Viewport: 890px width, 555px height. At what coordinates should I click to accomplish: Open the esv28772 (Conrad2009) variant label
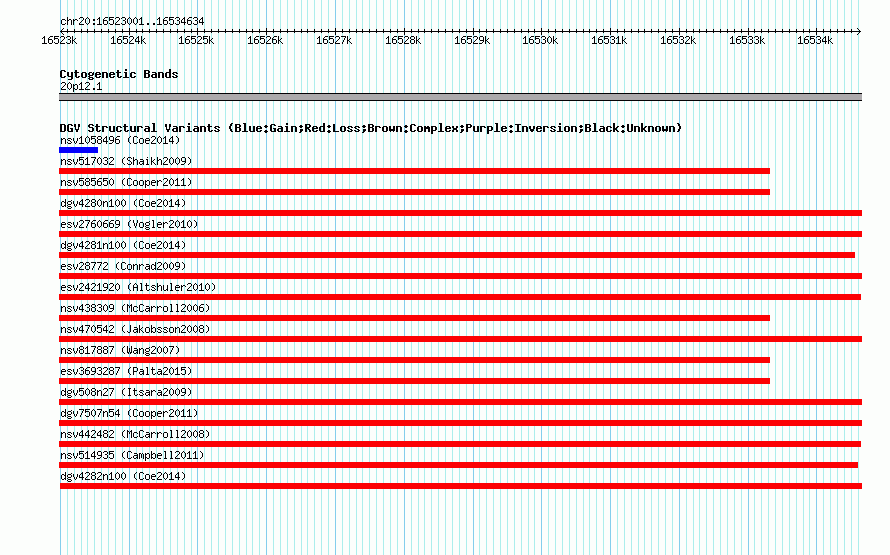point(123,266)
